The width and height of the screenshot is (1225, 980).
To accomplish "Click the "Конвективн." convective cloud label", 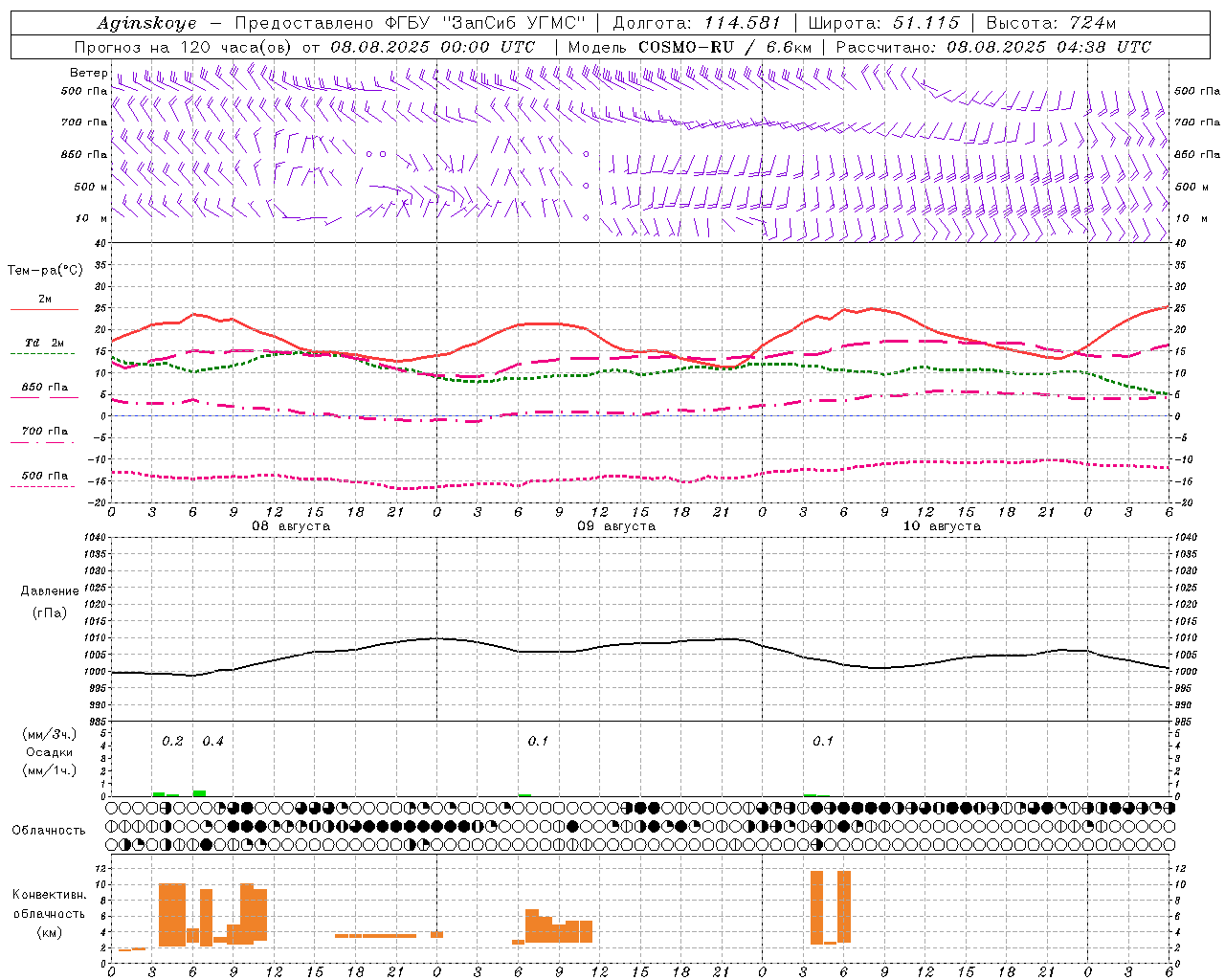I will pos(50,895).
